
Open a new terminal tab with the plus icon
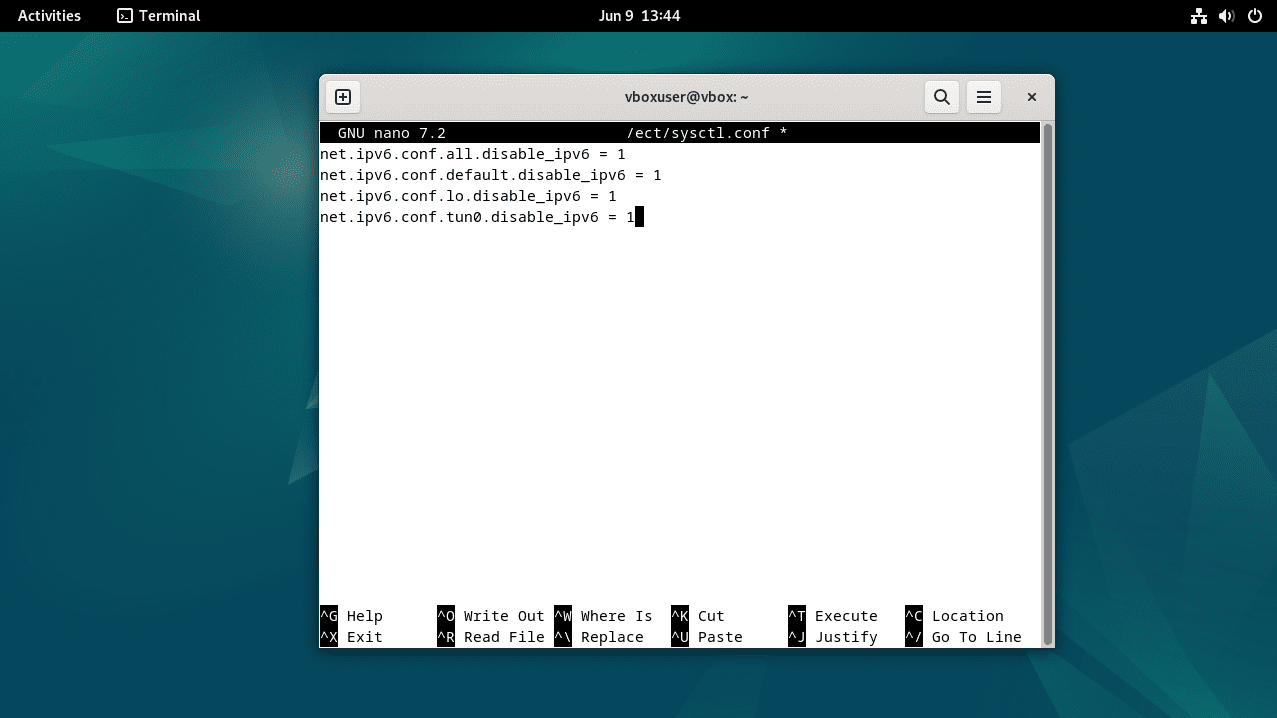tap(342, 97)
